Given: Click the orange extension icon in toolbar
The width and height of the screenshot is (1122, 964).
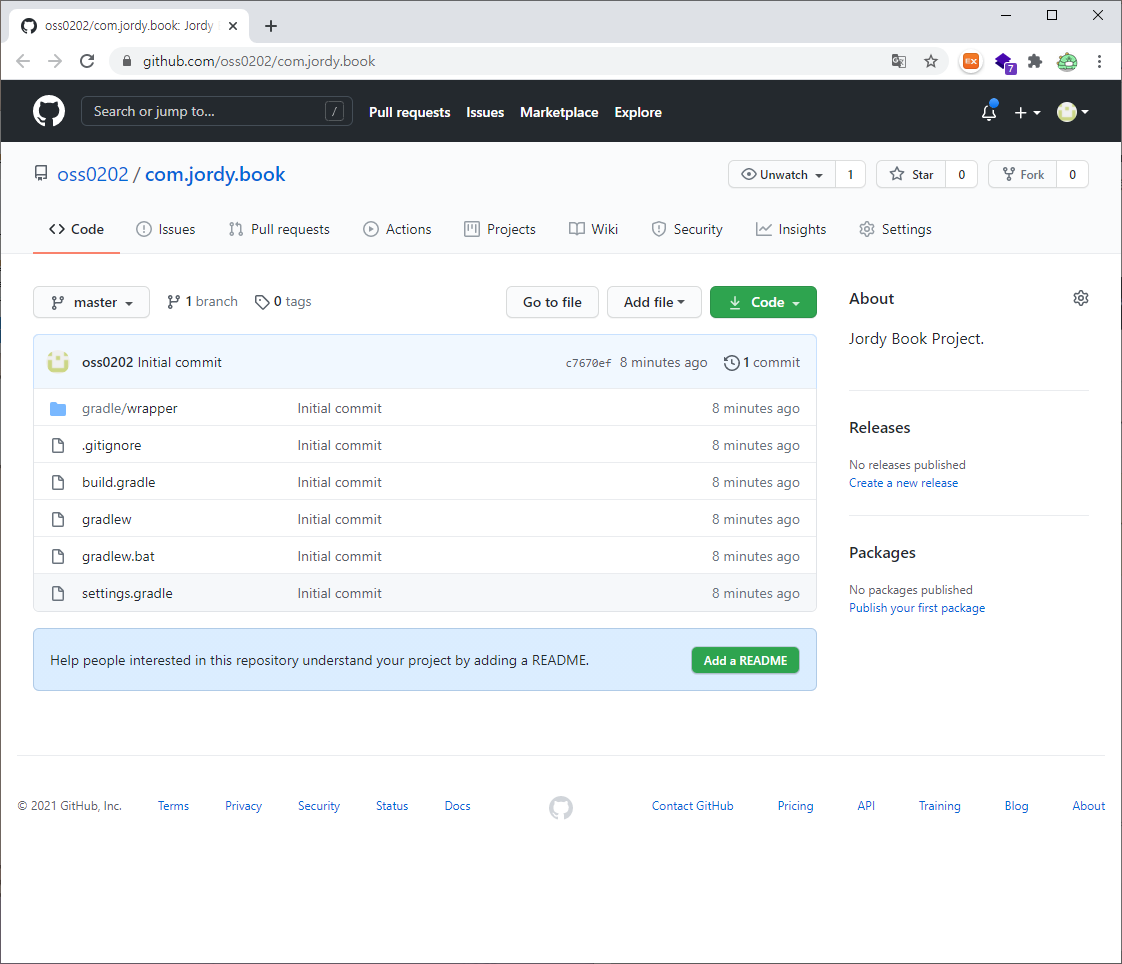Looking at the screenshot, I should (x=971, y=62).
